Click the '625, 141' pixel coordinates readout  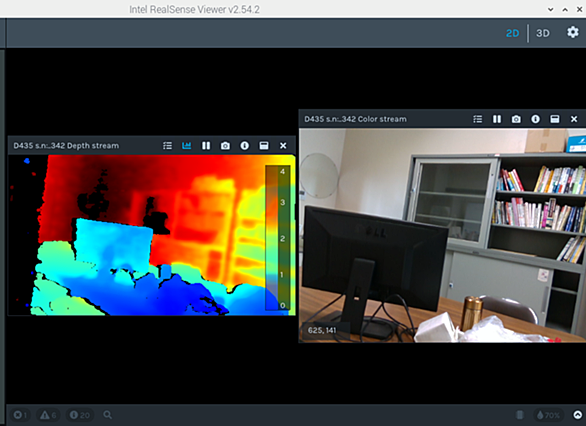322,330
